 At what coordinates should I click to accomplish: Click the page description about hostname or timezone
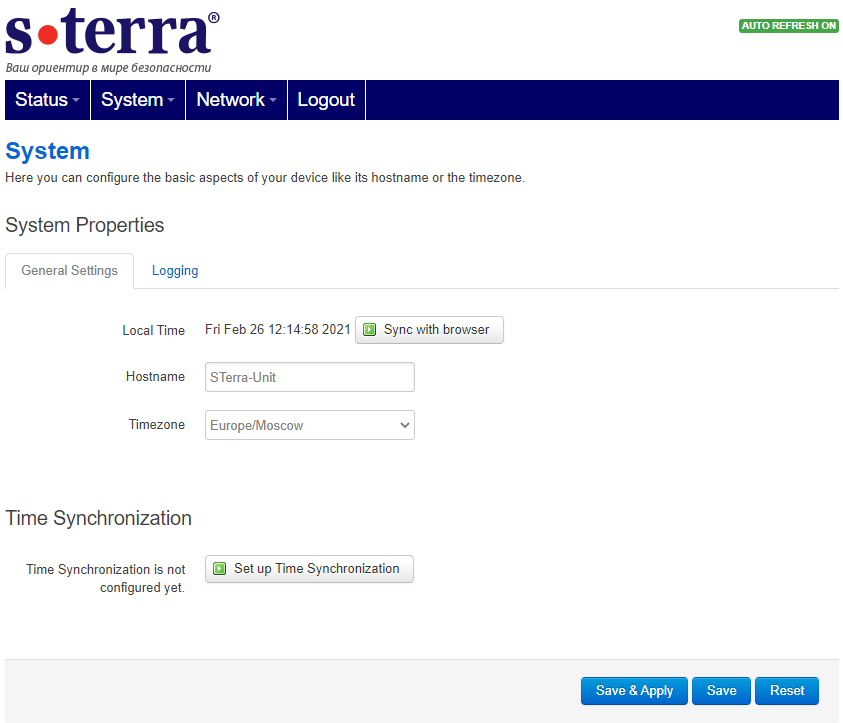(x=265, y=178)
